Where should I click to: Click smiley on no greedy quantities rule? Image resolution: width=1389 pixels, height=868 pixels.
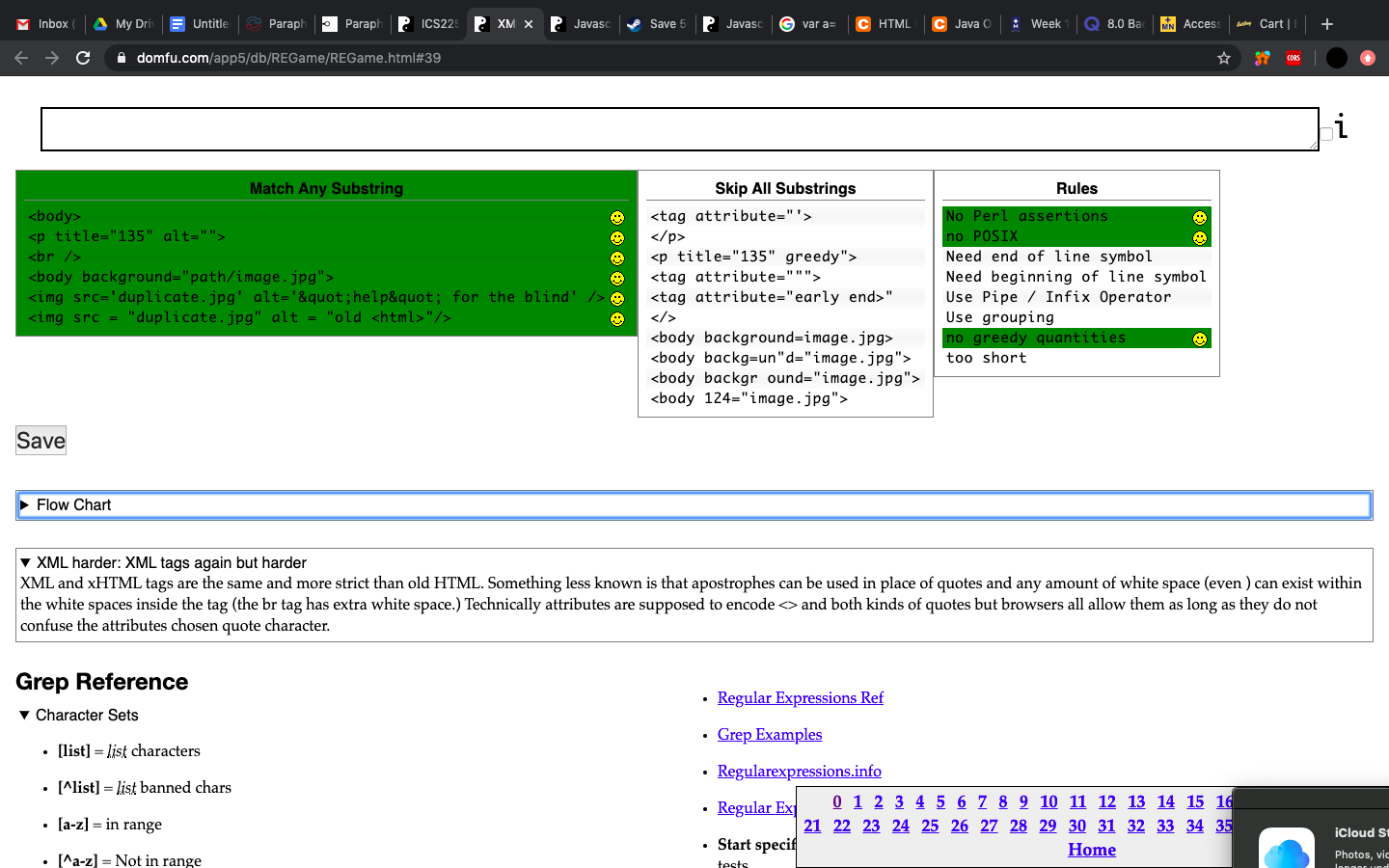[1200, 339]
